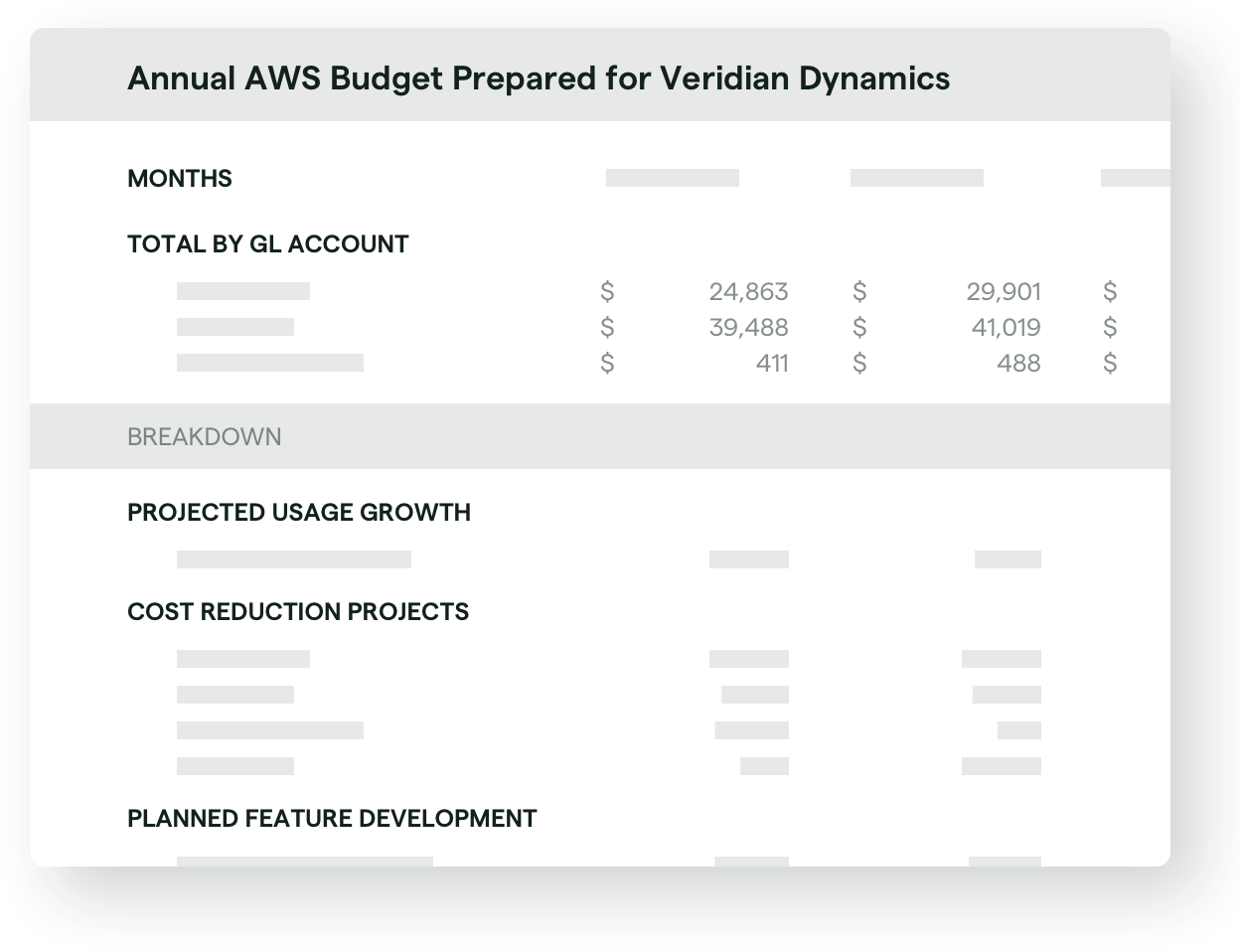Click first placeholder bar in MONTHS row
The image size is (1240, 952).
(673, 178)
